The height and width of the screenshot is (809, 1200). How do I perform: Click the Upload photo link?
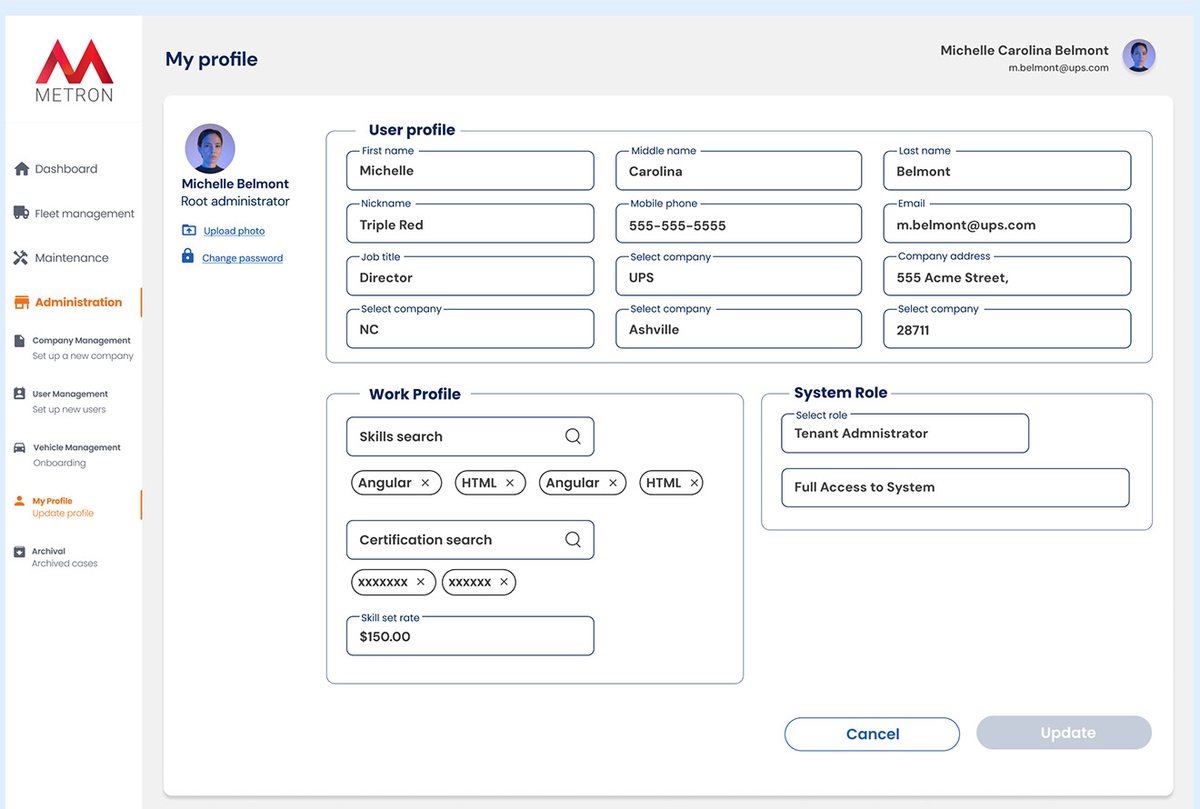coord(234,231)
